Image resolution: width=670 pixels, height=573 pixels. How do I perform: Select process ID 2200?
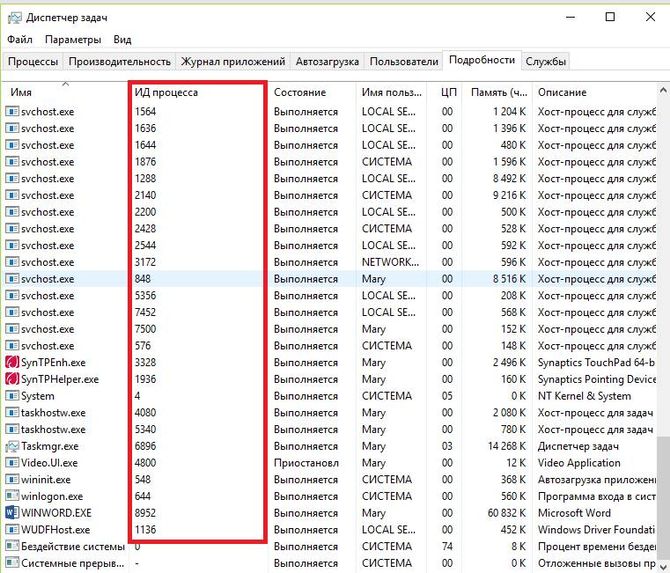[145, 212]
